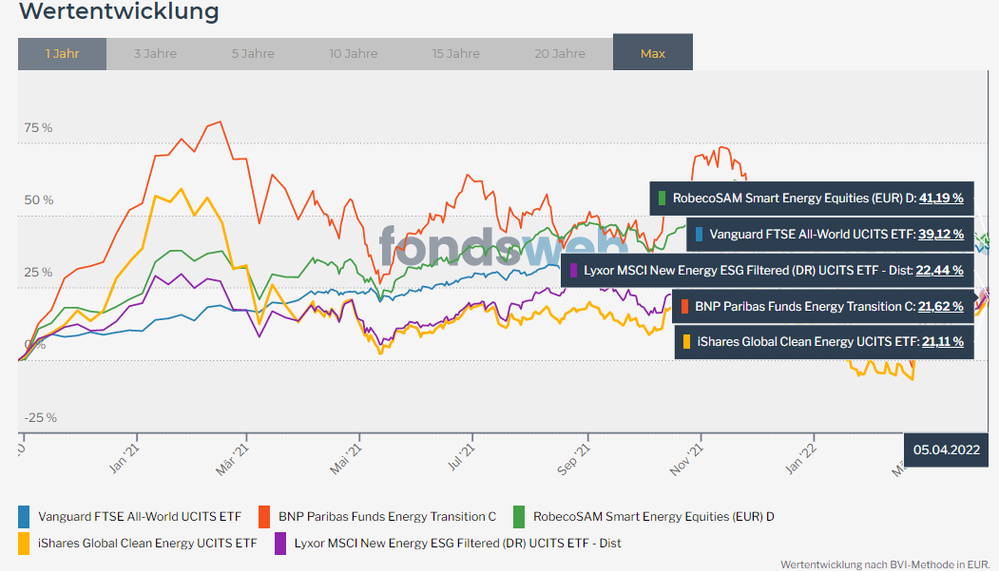Viewport: 999px width, 571px height.
Task: Click Vanguard tooltip value 39,12 %
Action: (x=941, y=235)
